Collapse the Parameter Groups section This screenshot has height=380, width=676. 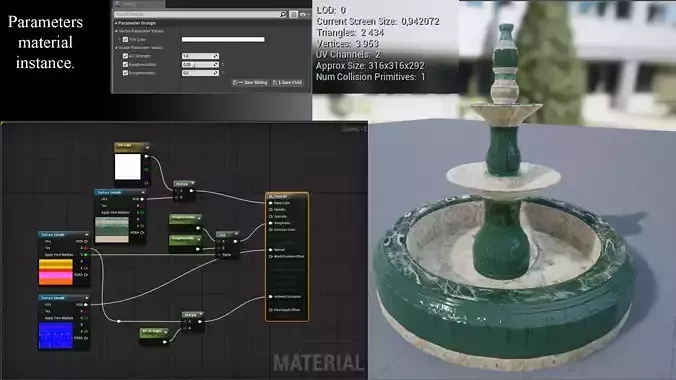coord(116,23)
